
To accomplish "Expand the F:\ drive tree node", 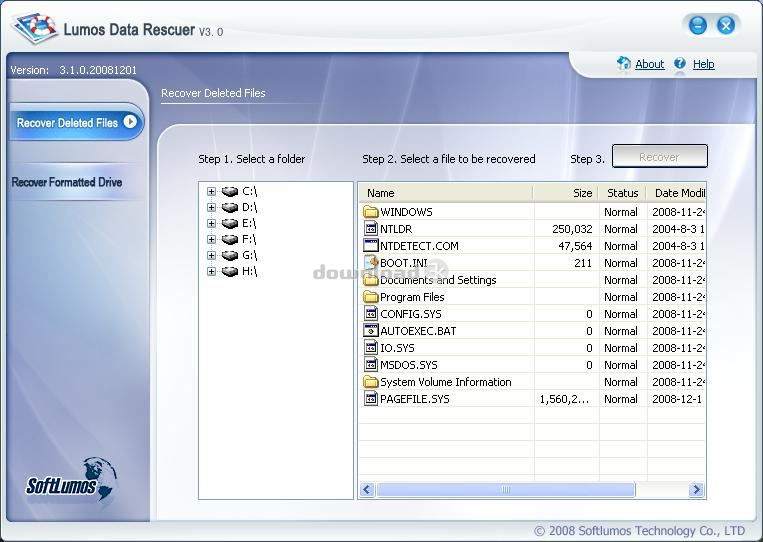I will pyautogui.click(x=211, y=239).
